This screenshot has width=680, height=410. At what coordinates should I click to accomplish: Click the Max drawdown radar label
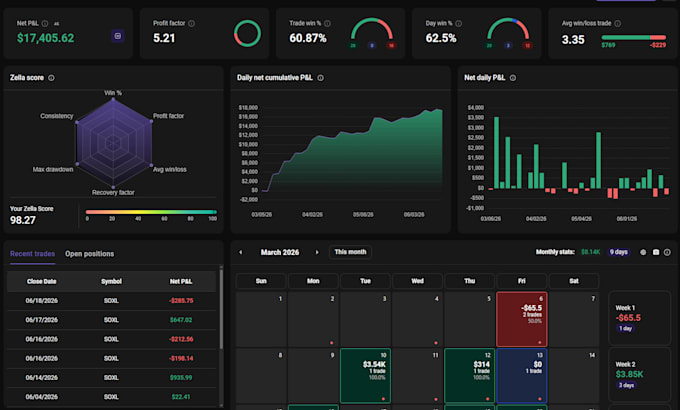[x=53, y=170]
